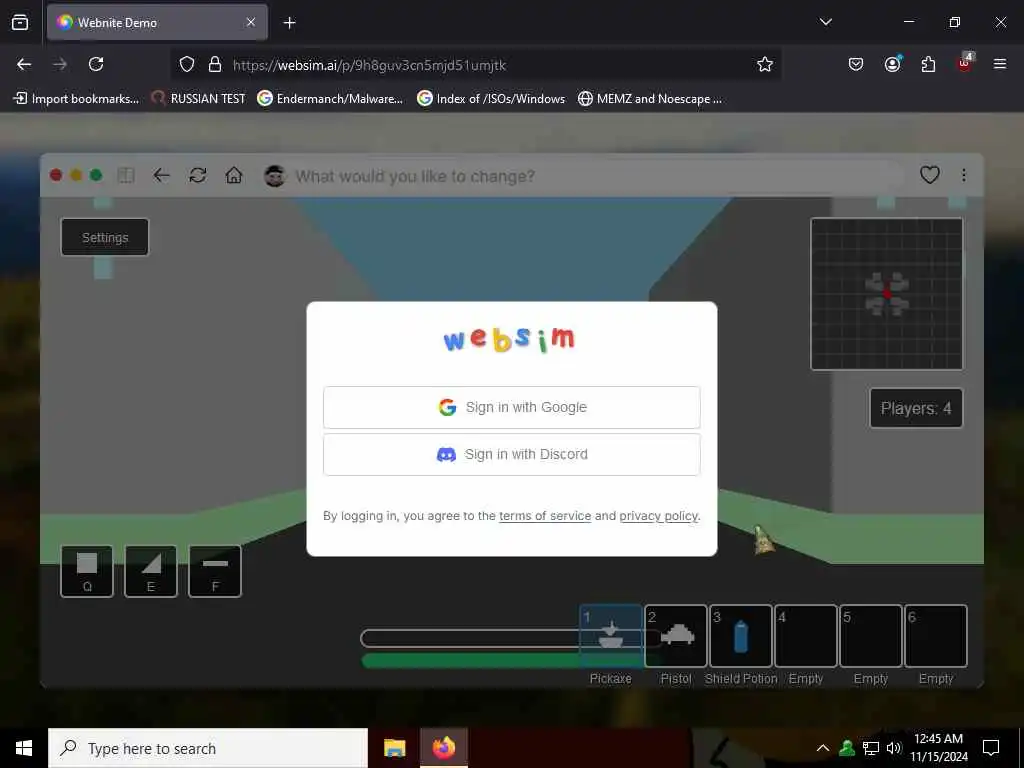Open the volume speaker tray icon
Screen dimensions: 1024x768
894,748
